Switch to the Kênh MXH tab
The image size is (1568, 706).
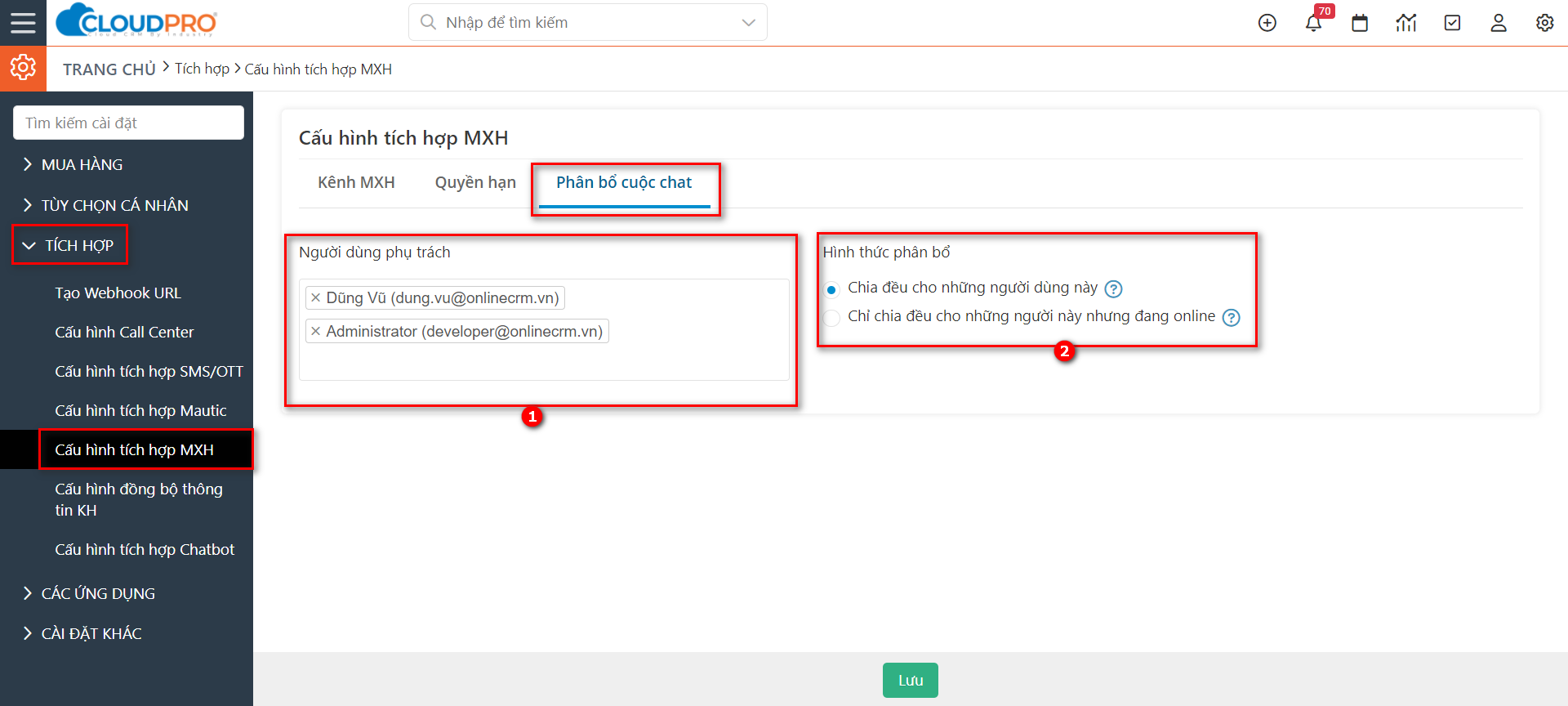(x=356, y=182)
